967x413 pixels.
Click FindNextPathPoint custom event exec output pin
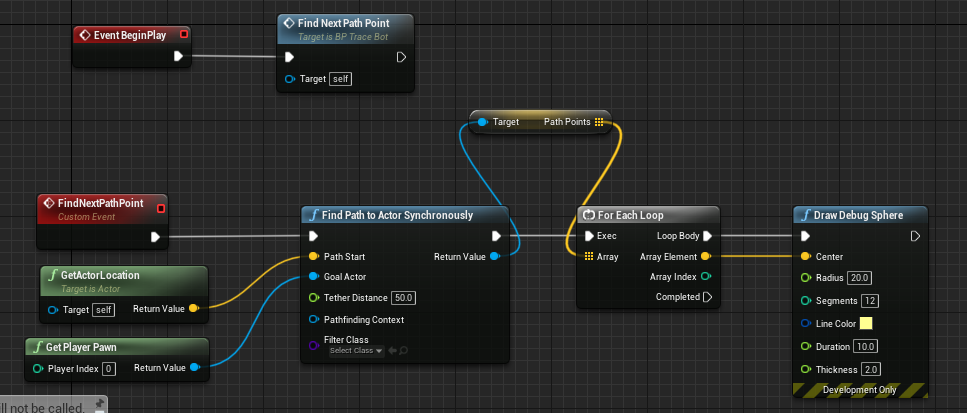point(155,237)
